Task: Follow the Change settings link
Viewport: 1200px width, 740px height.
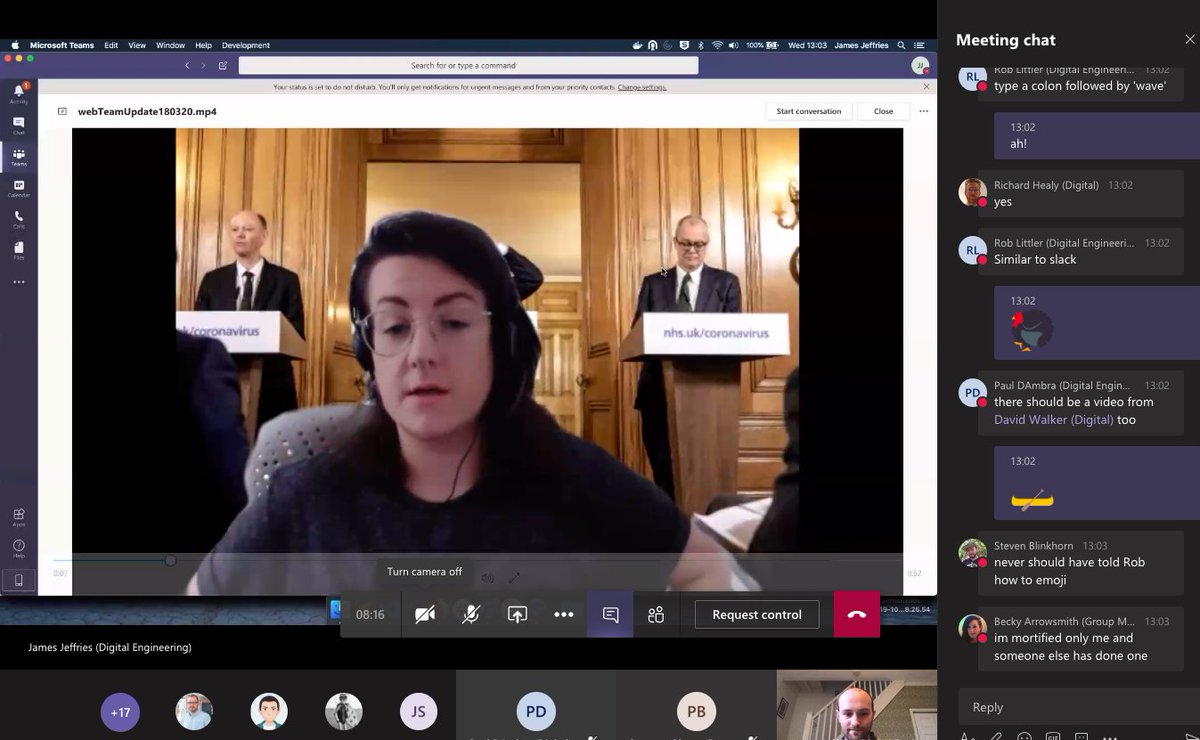Action: pyautogui.click(x=642, y=87)
